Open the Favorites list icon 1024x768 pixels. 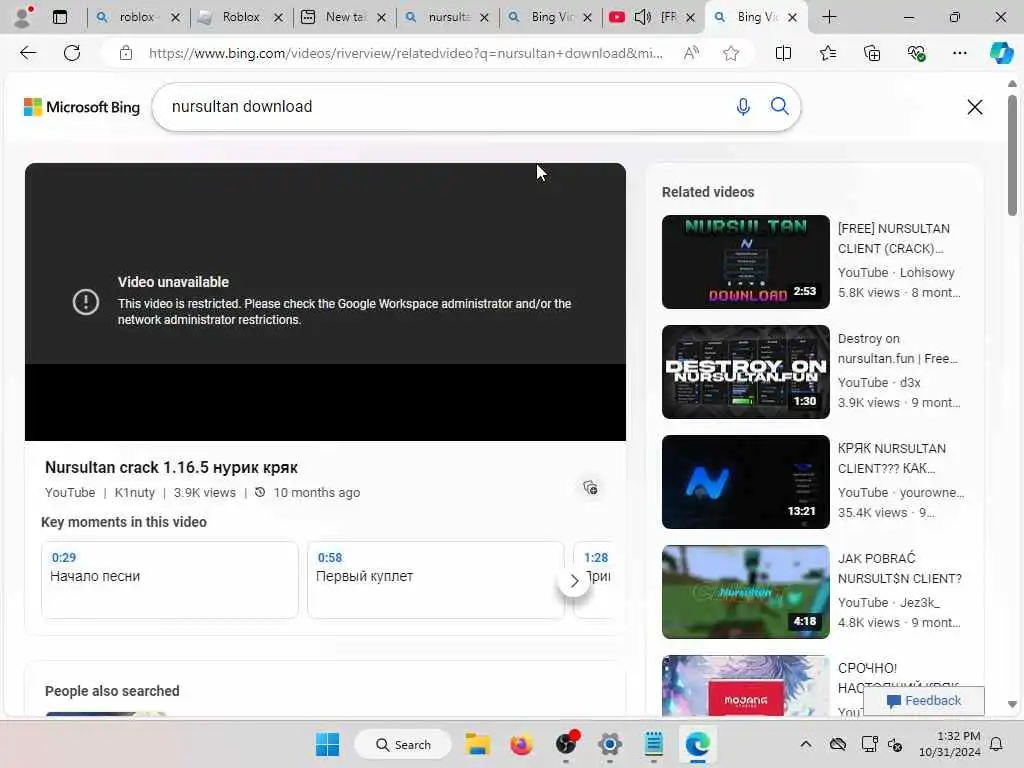(x=827, y=53)
